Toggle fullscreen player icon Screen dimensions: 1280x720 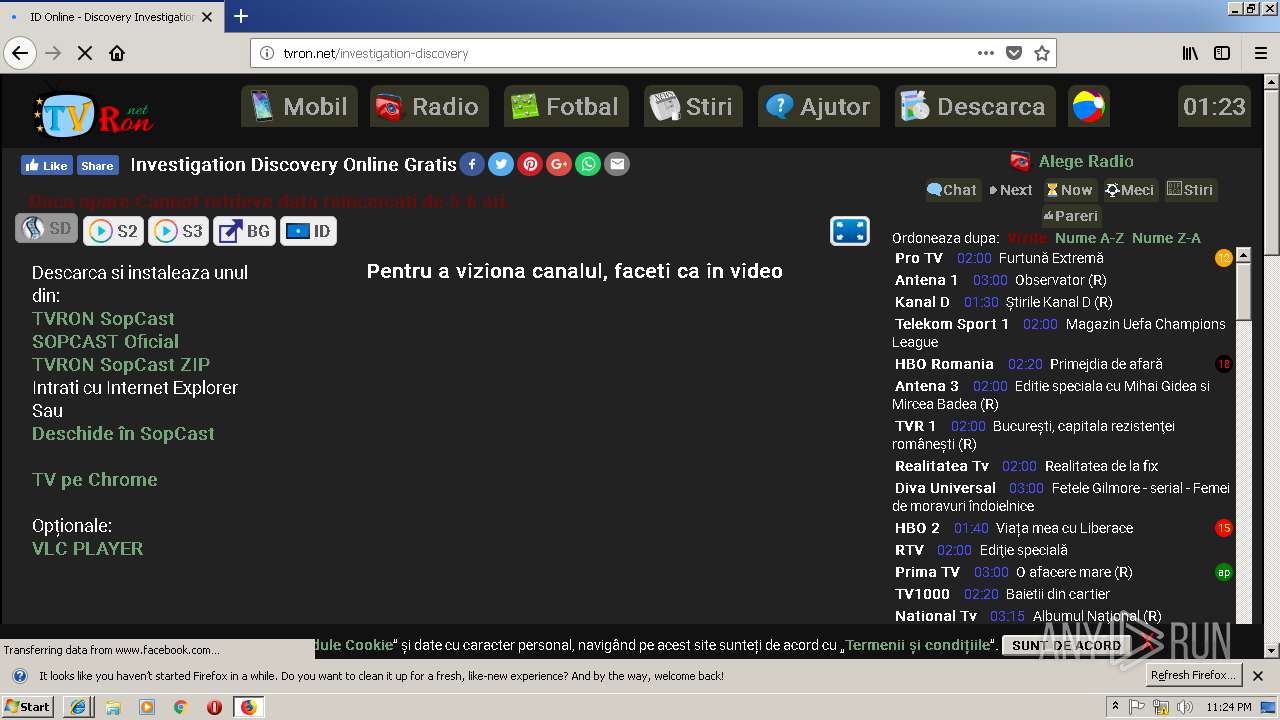(x=850, y=231)
